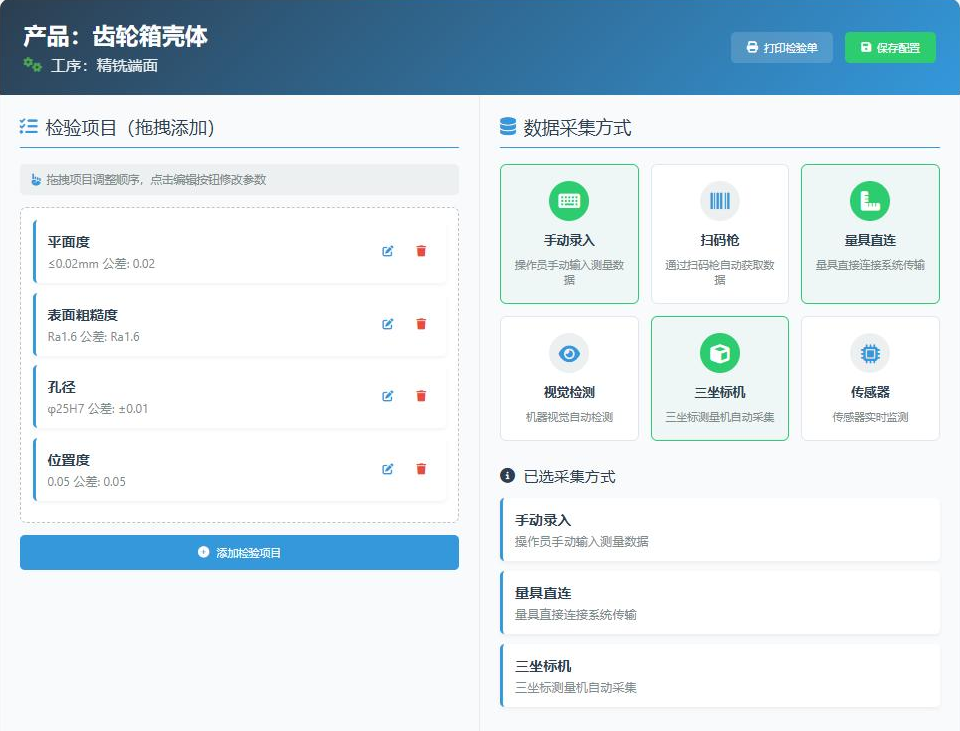Click the eye icon on the 视觉检测 card
Viewport: 960px width, 731px height.
point(568,353)
